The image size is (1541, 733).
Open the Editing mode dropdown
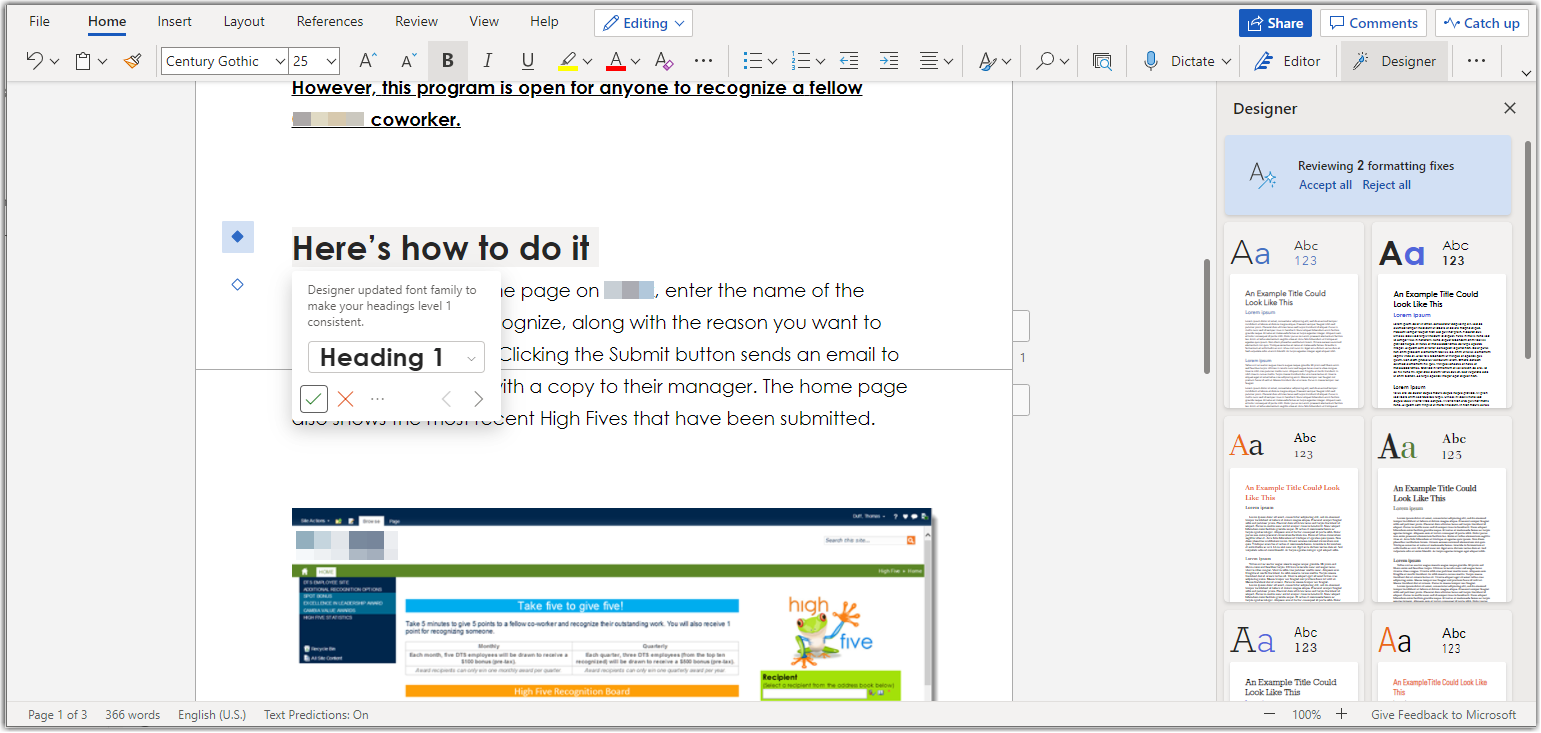point(643,22)
